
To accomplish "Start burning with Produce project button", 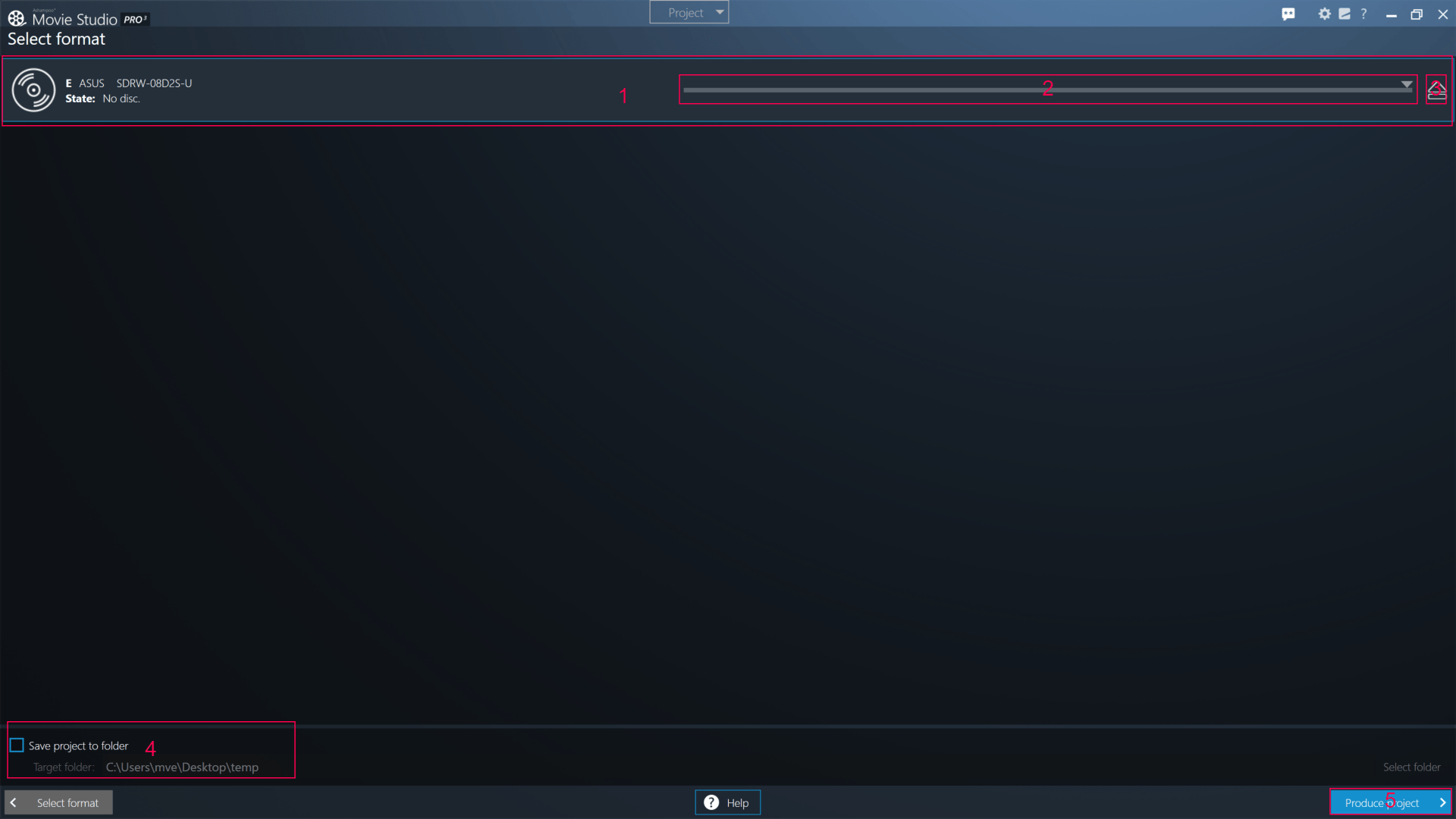I will point(1390,802).
